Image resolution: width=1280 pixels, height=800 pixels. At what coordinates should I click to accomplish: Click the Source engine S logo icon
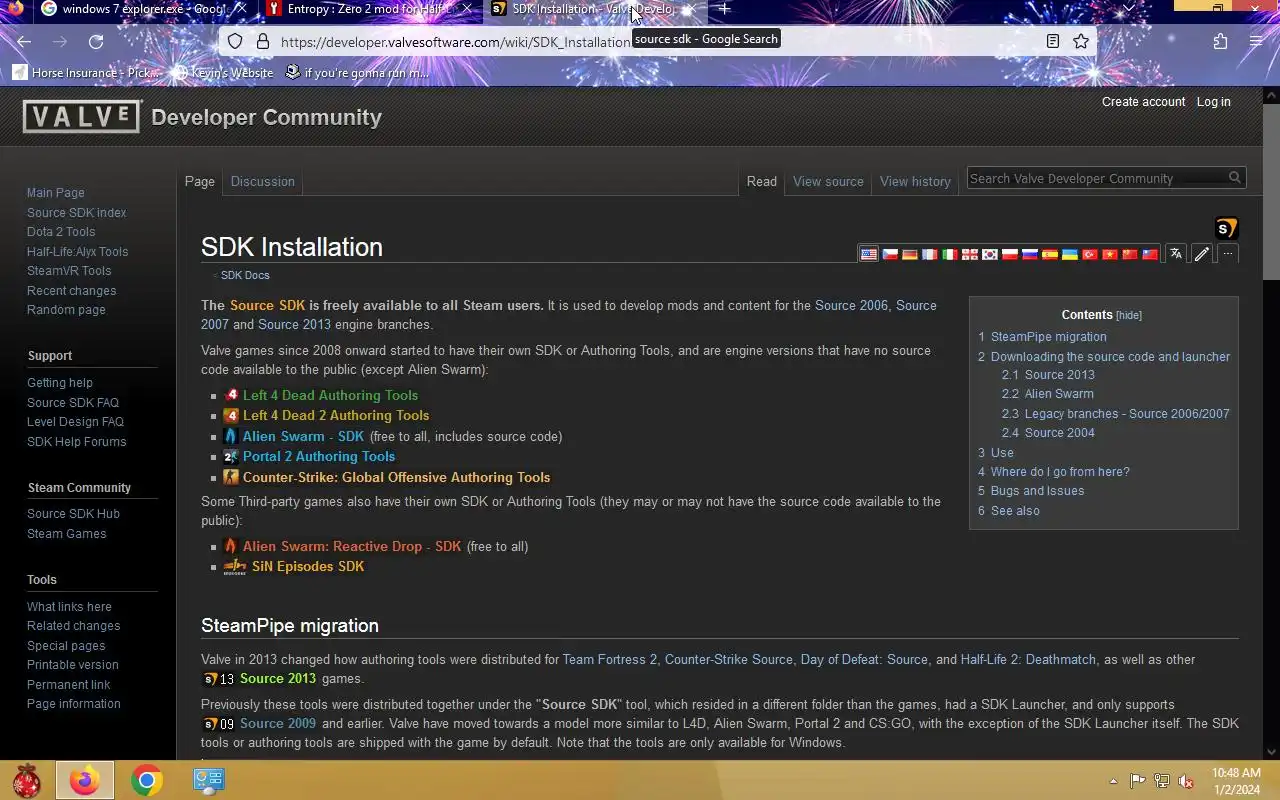pos(1226,228)
